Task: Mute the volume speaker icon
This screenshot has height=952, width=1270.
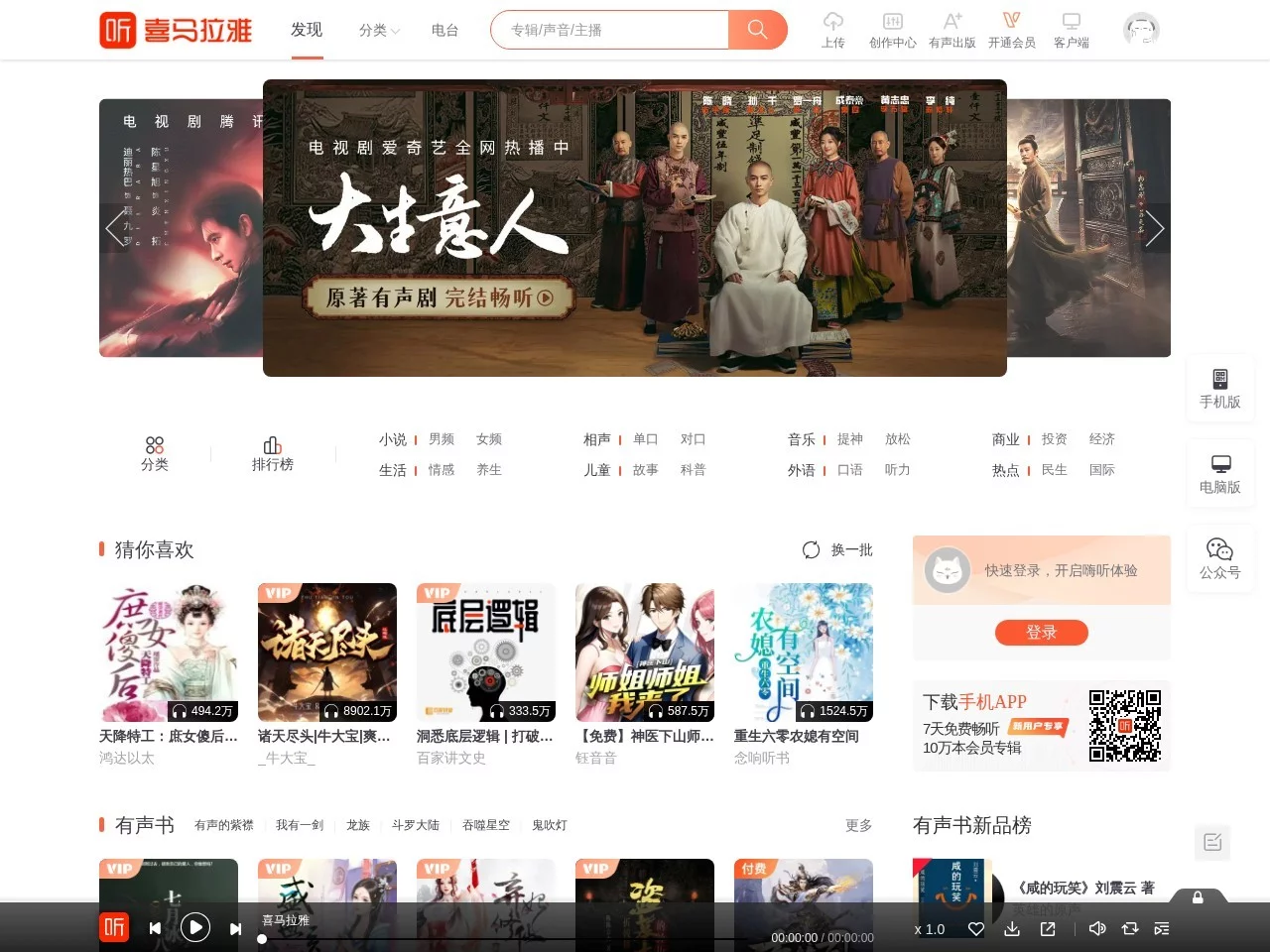Action: (1096, 928)
